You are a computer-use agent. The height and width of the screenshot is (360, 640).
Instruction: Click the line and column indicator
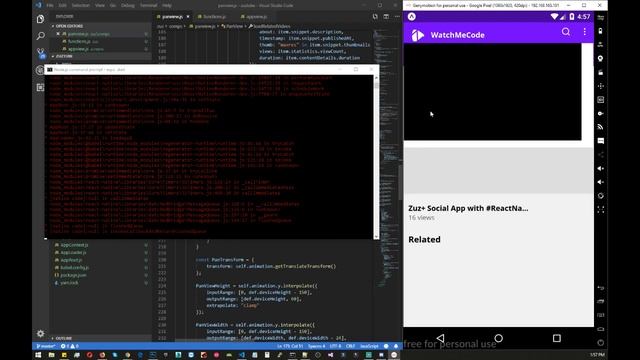click(290, 346)
